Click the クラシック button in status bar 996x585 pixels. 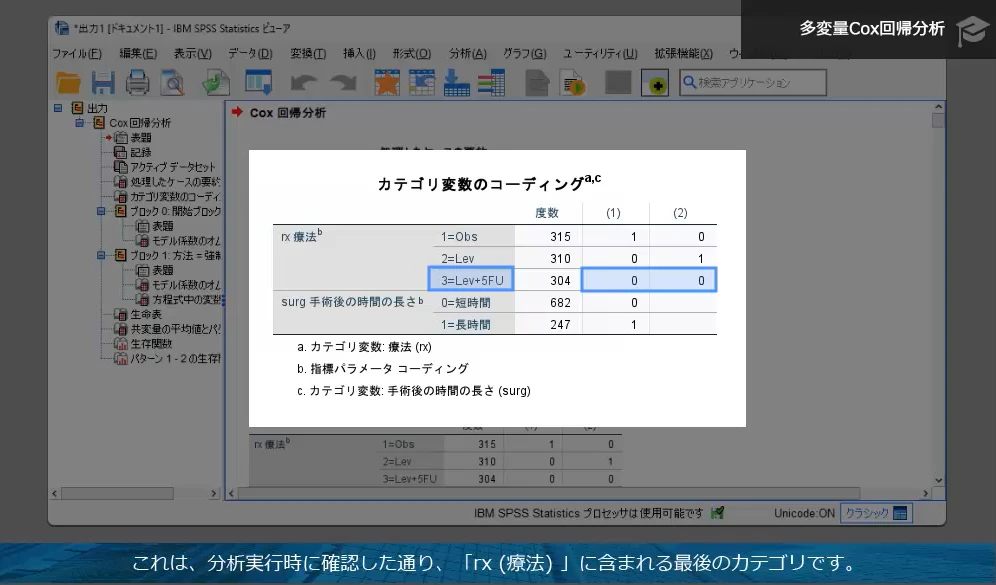(875, 513)
